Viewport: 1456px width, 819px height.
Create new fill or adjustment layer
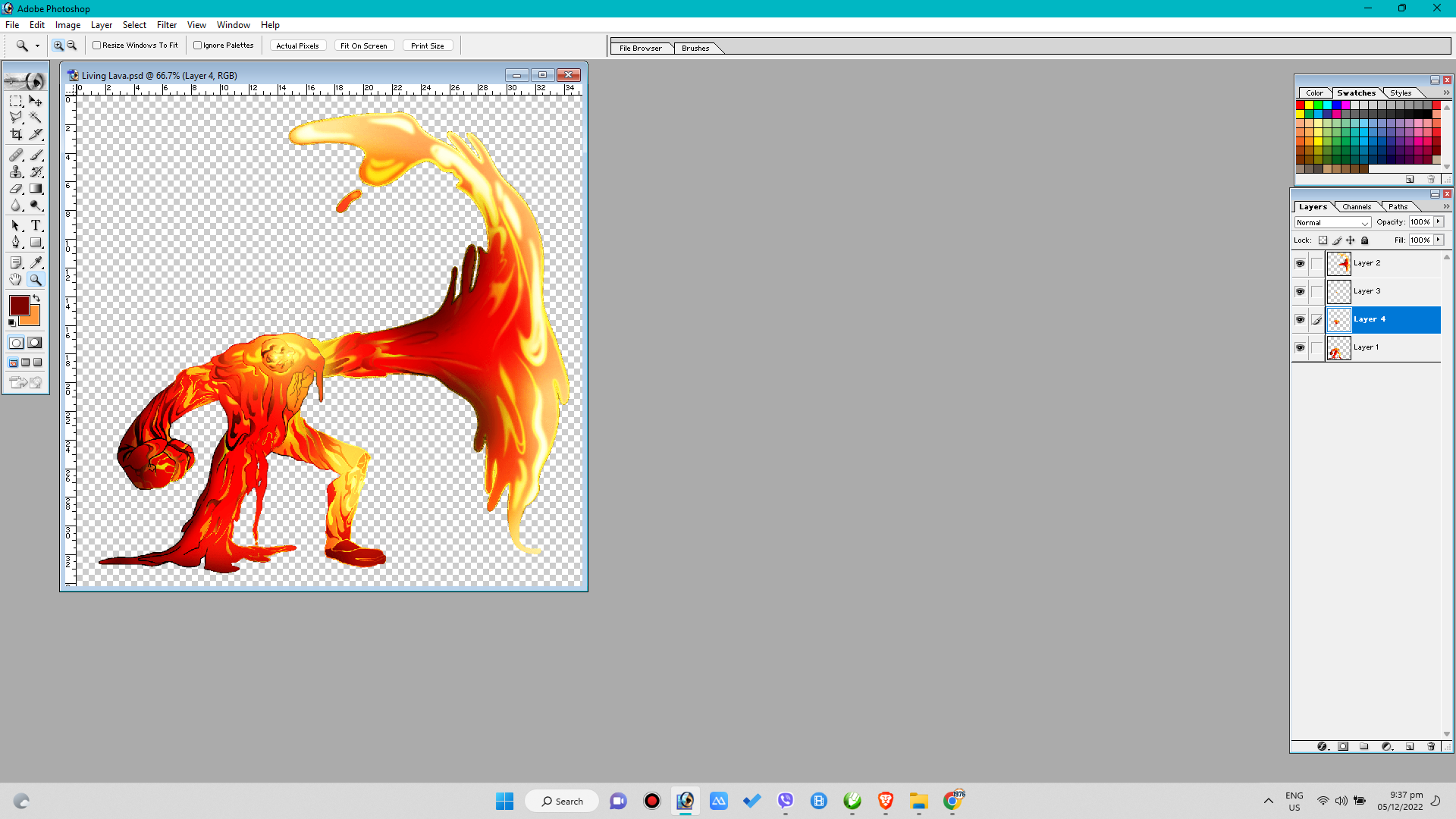pyautogui.click(x=1387, y=747)
